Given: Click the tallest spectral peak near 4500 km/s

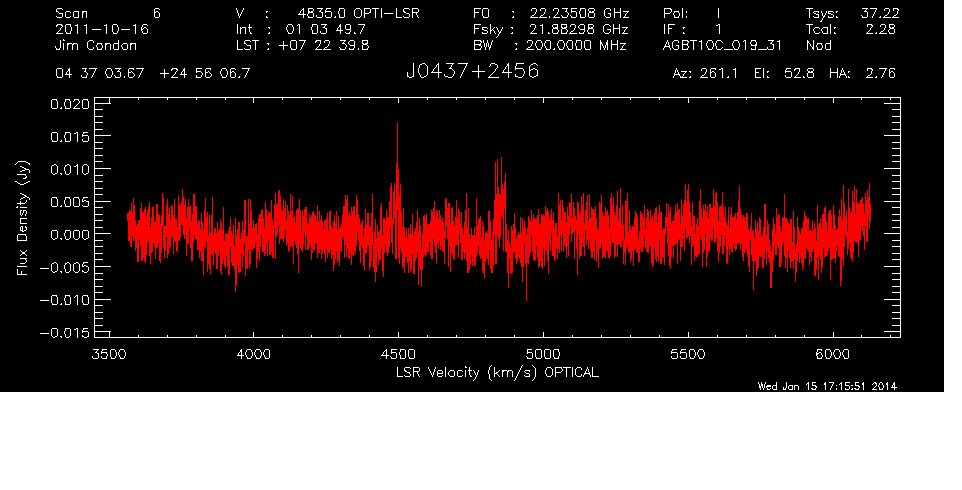Looking at the screenshot, I should (398, 130).
